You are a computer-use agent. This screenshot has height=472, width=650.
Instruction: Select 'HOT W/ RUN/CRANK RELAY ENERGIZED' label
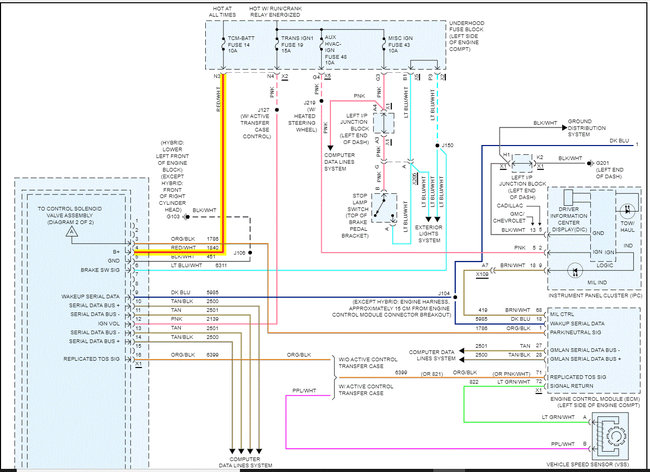(x=275, y=12)
